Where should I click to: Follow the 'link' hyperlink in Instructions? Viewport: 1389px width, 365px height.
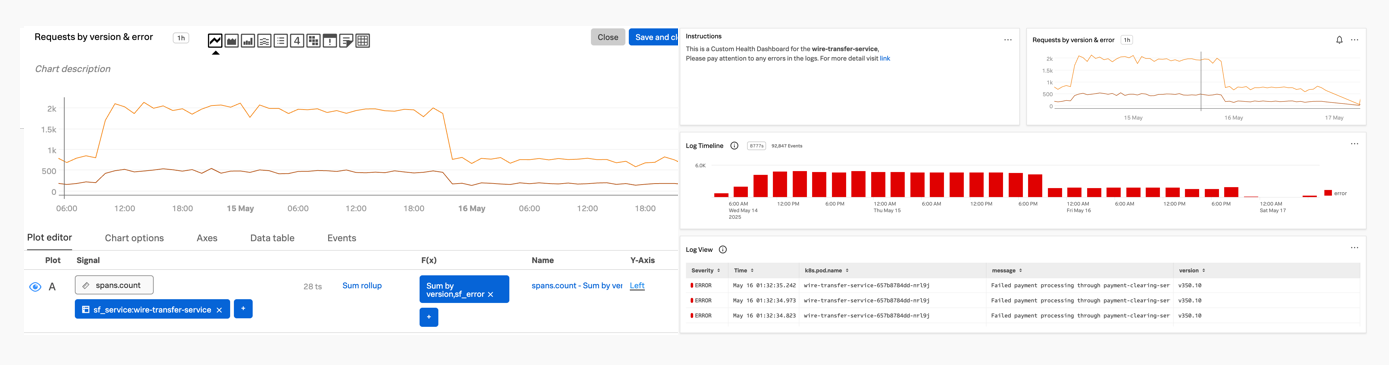coord(885,58)
